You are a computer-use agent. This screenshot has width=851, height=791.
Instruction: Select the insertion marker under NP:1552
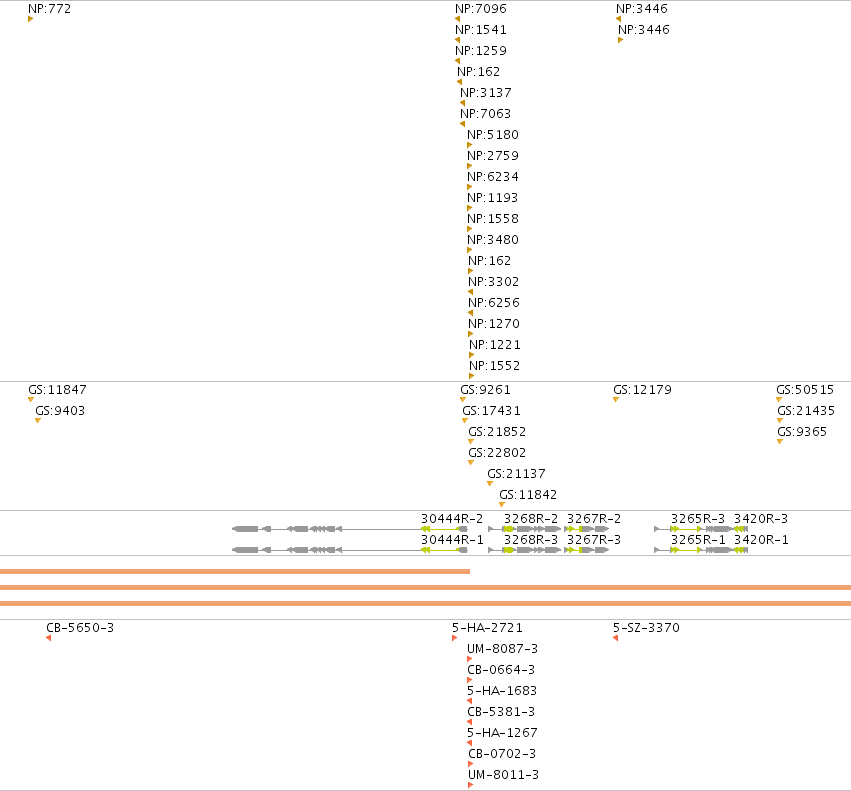472,376
